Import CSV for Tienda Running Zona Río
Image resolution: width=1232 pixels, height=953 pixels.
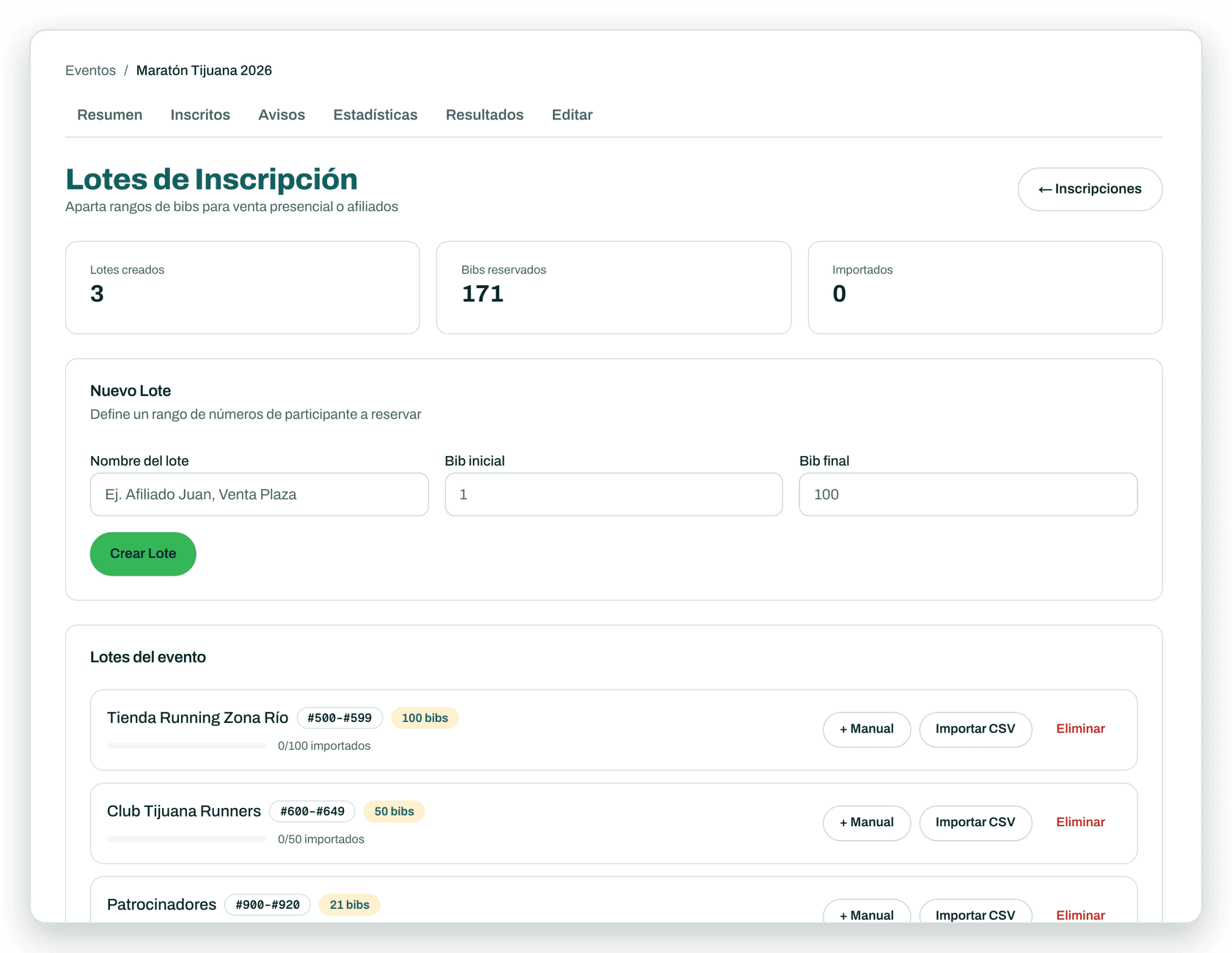975,729
